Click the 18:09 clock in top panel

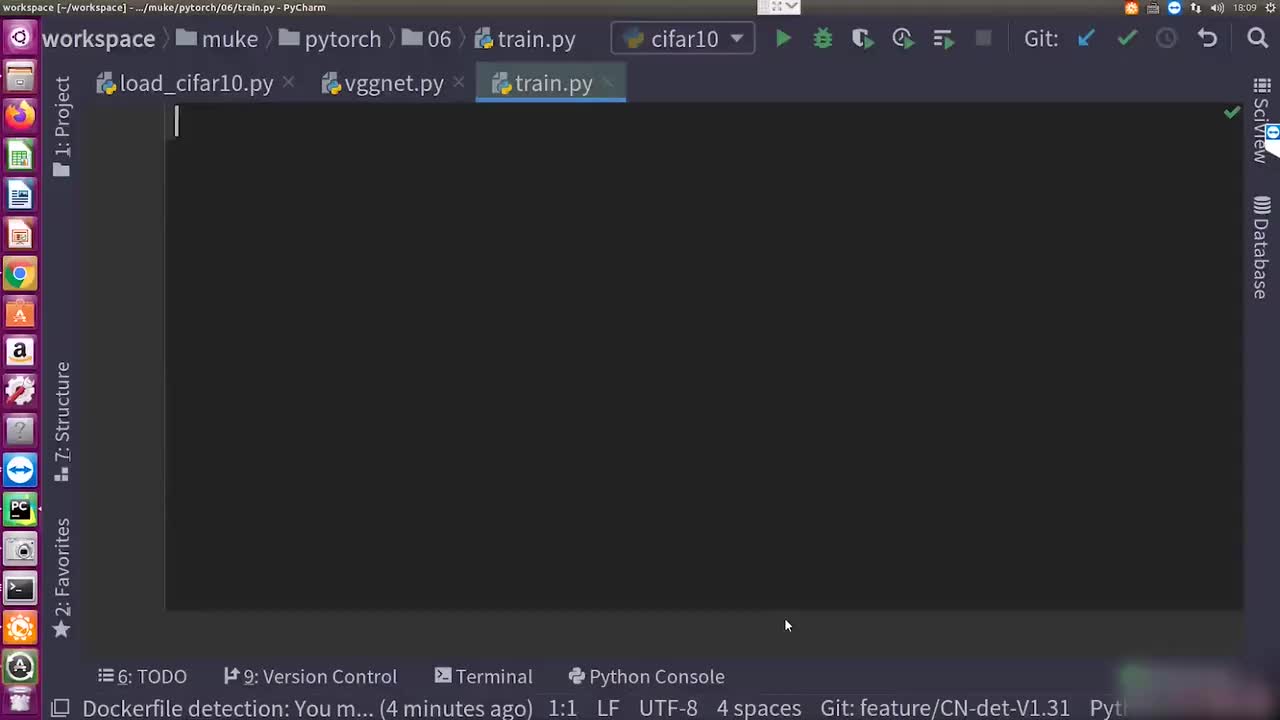[1245, 8]
